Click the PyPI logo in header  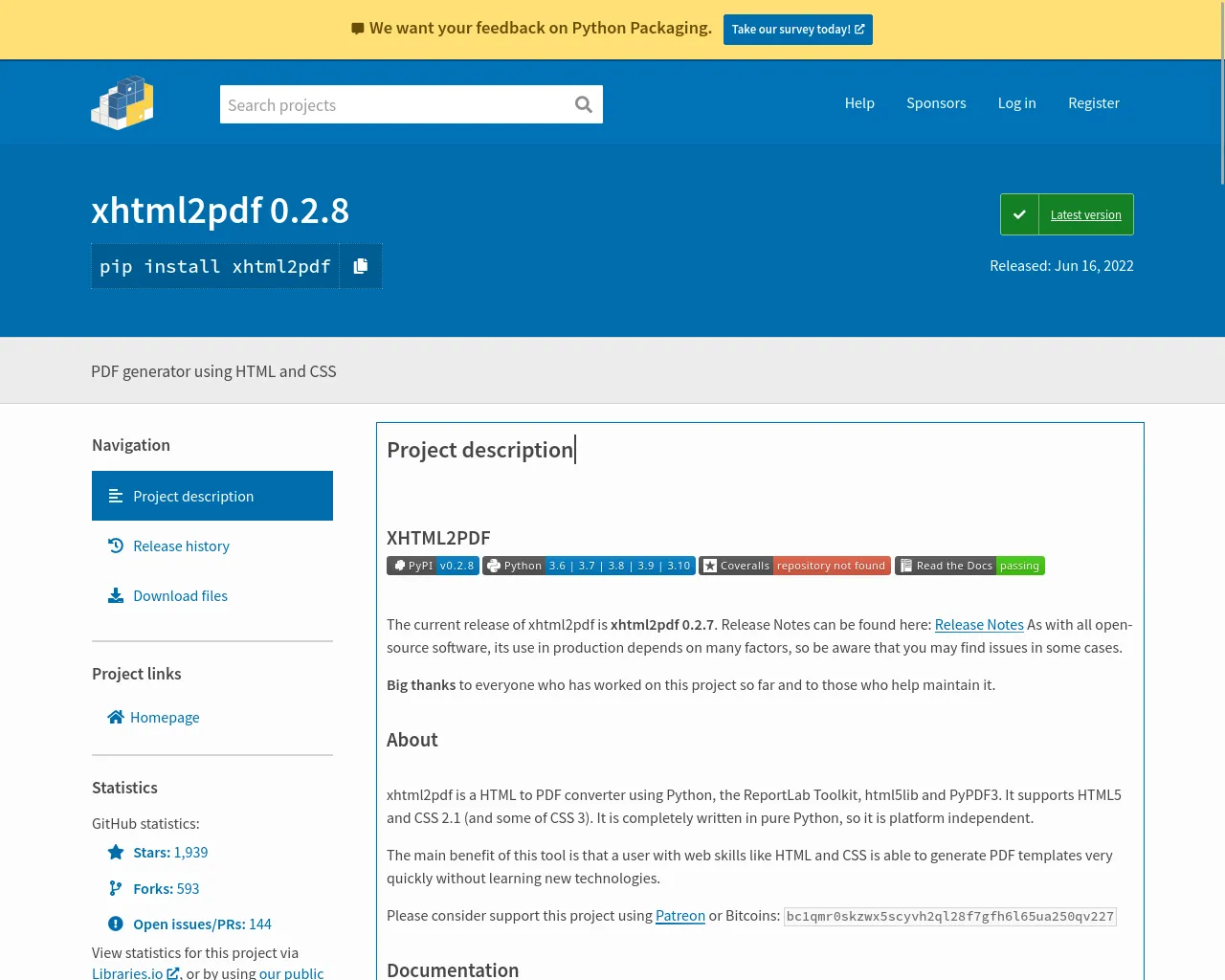pos(122,102)
